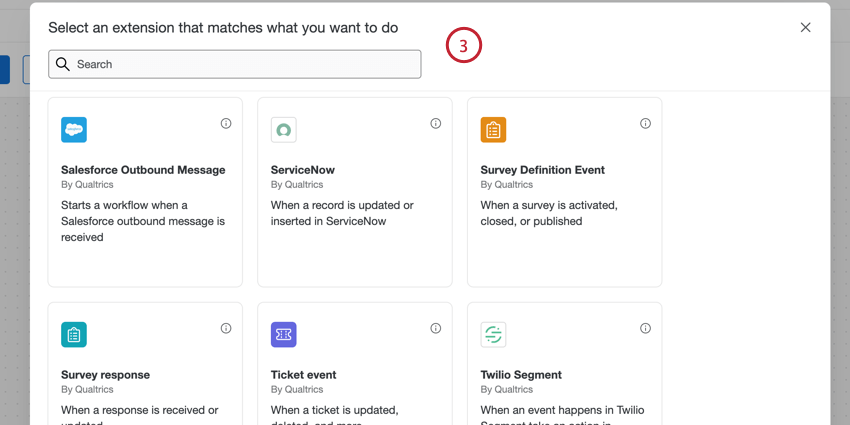Pick the Survey Definition Event description text
Viewport: 850px width, 425px height.
549,213
